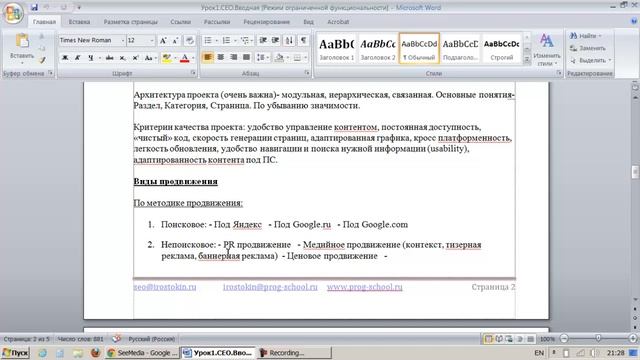Click the zoom in plus button
Screen dimensions: 640x360
[x=633, y=338]
